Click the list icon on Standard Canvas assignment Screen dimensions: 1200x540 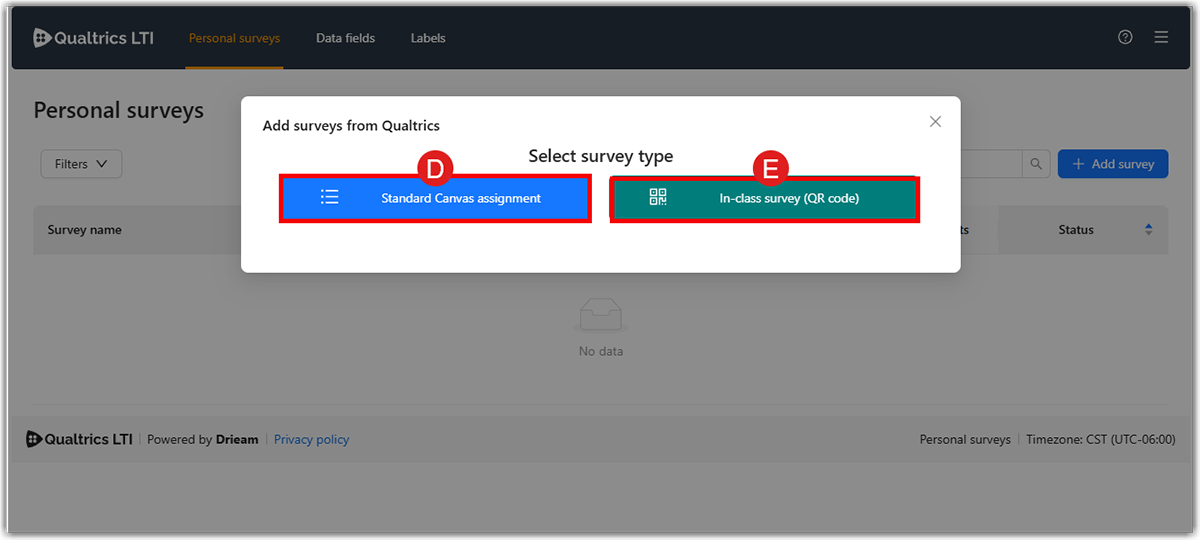[x=329, y=198]
